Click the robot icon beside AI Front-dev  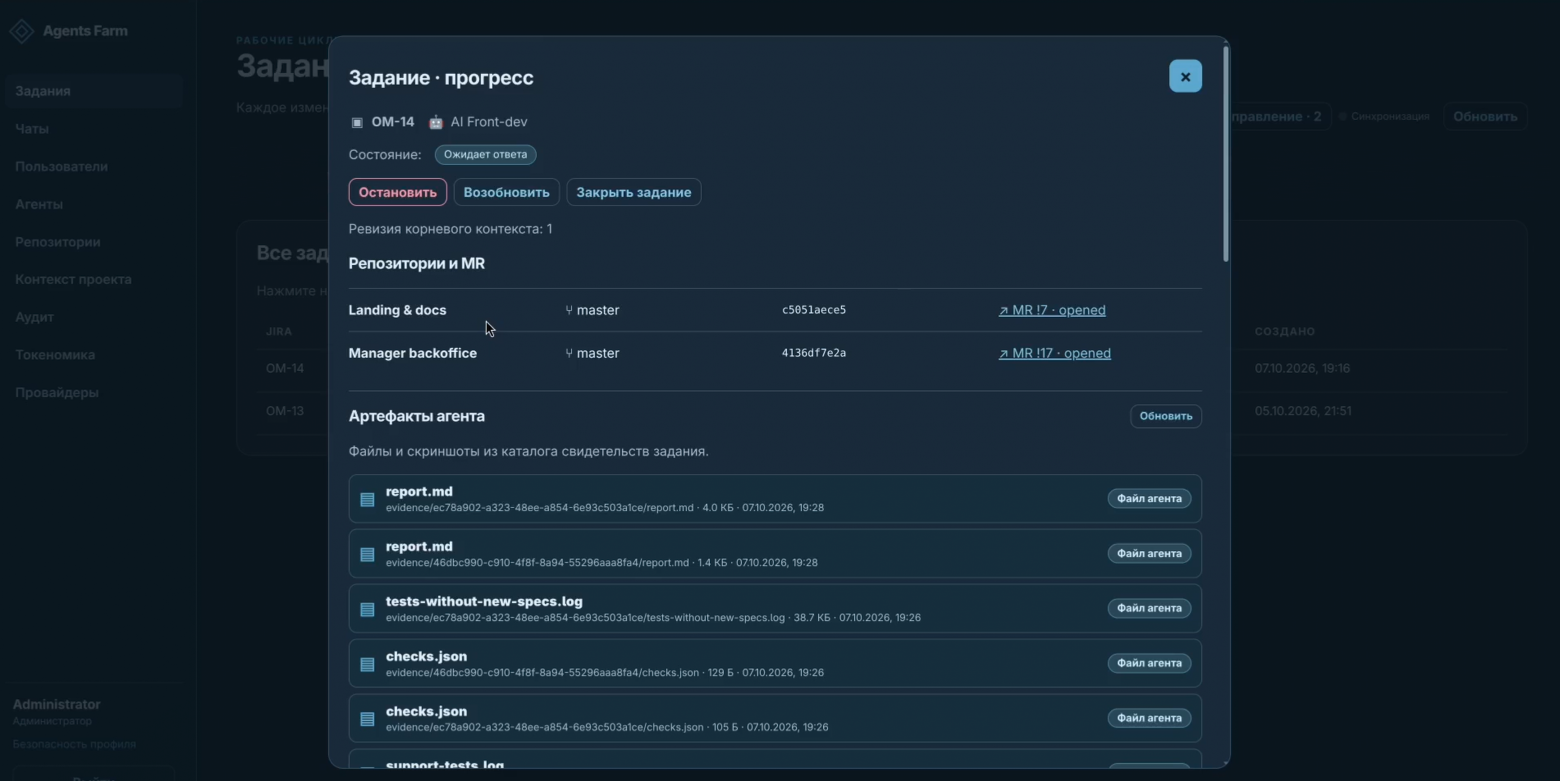pyautogui.click(x=436, y=122)
